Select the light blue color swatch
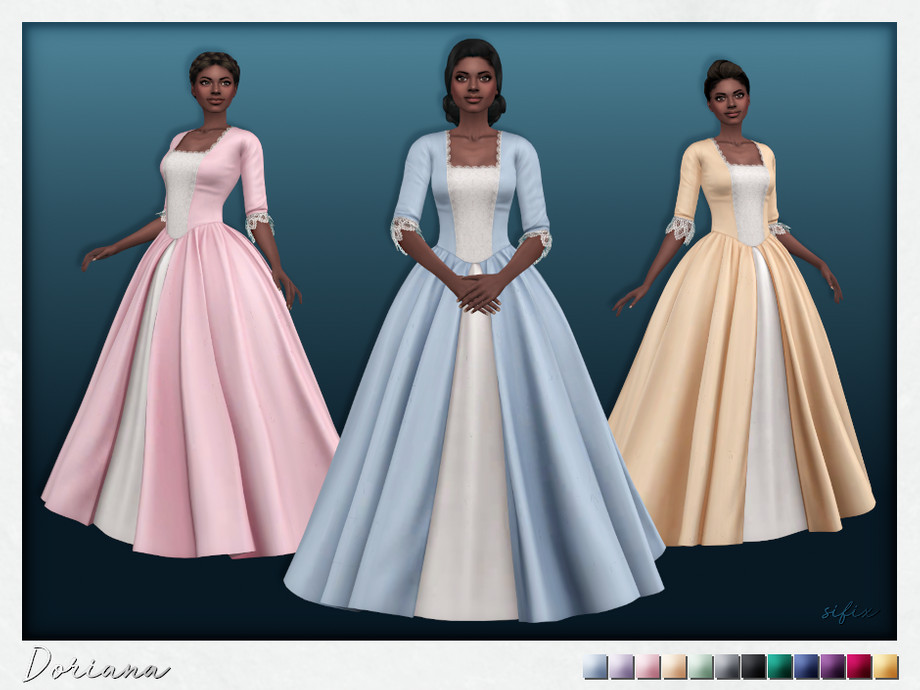This screenshot has height=690, width=920. pyautogui.click(x=595, y=667)
